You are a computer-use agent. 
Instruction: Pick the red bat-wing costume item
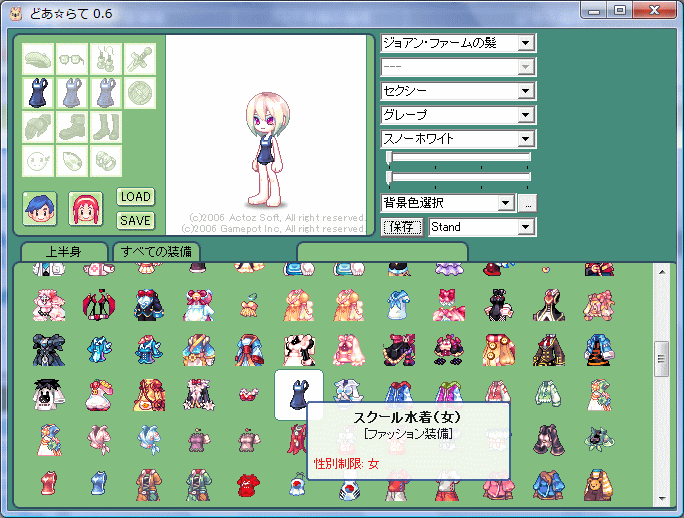[x=99, y=304]
